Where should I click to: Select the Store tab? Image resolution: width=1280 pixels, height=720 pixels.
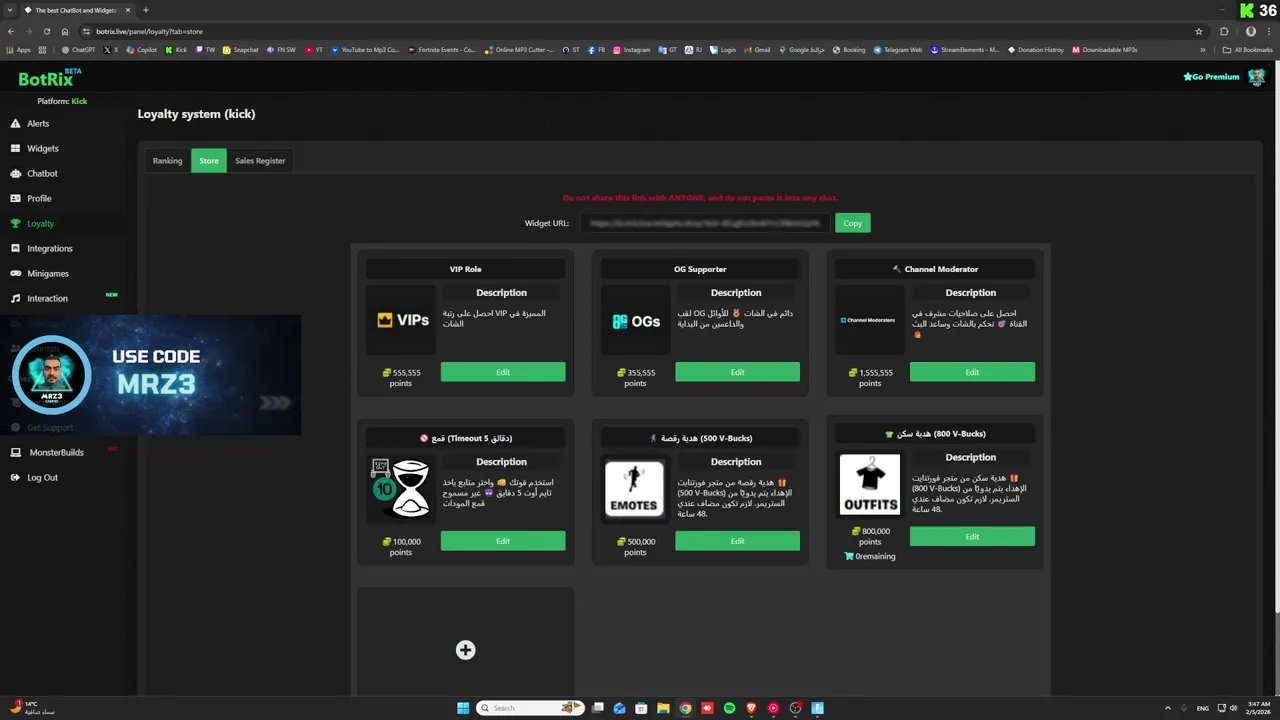pos(208,160)
